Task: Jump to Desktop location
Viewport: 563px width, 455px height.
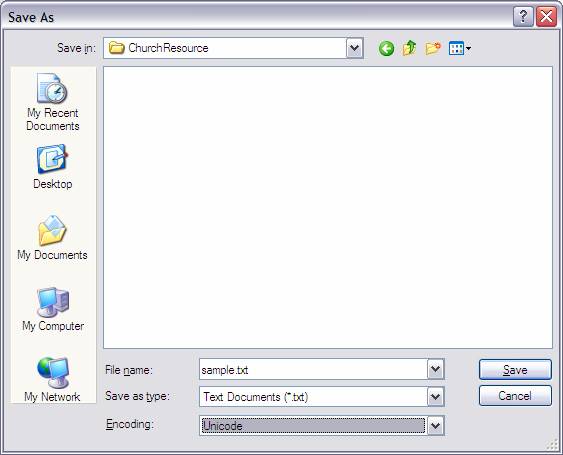Action: pos(52,167)
